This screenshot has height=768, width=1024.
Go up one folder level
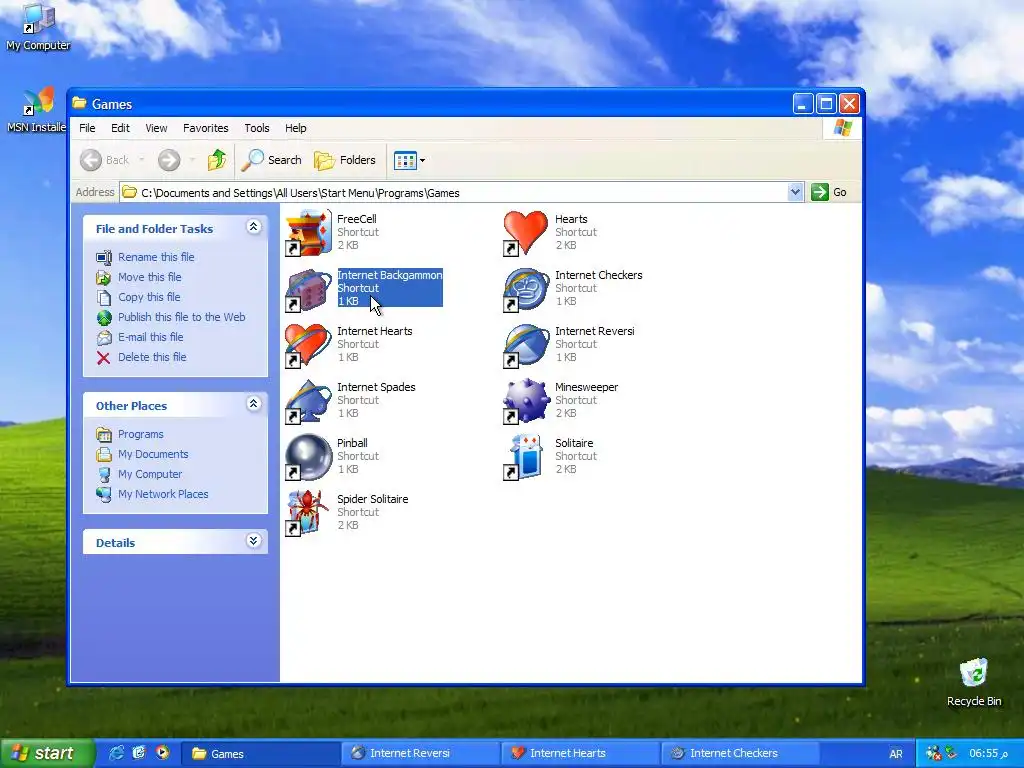[217, 160]
